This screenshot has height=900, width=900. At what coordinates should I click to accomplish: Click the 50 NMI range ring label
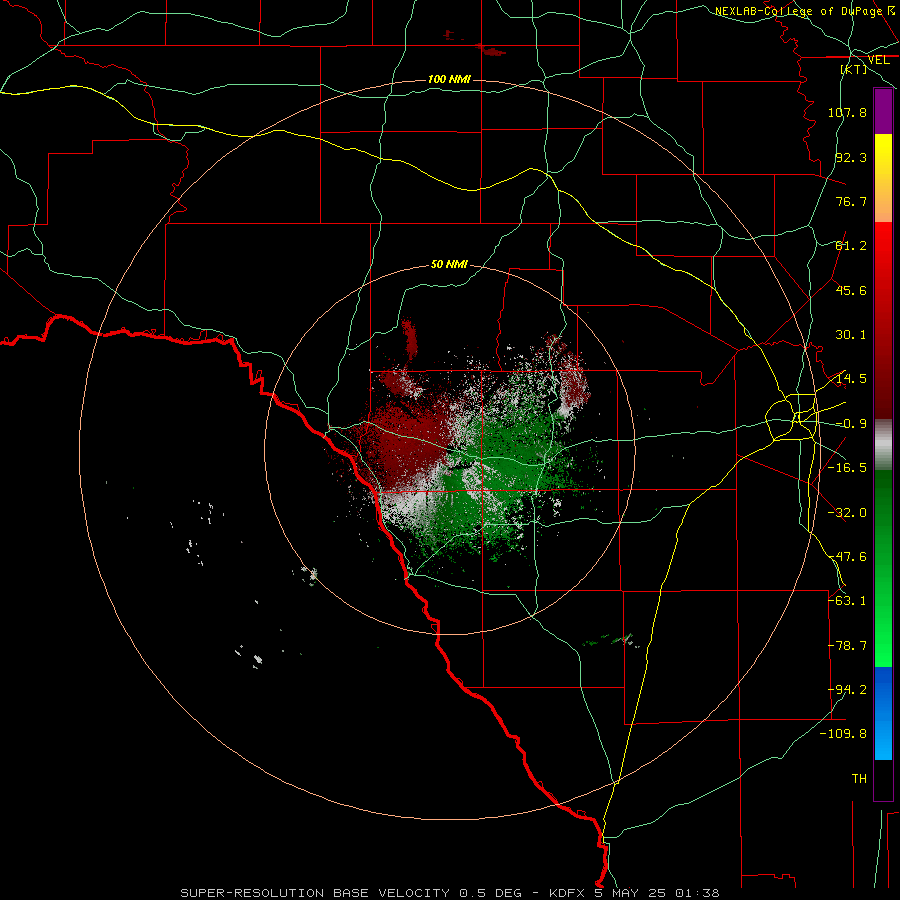click(449, 264)
